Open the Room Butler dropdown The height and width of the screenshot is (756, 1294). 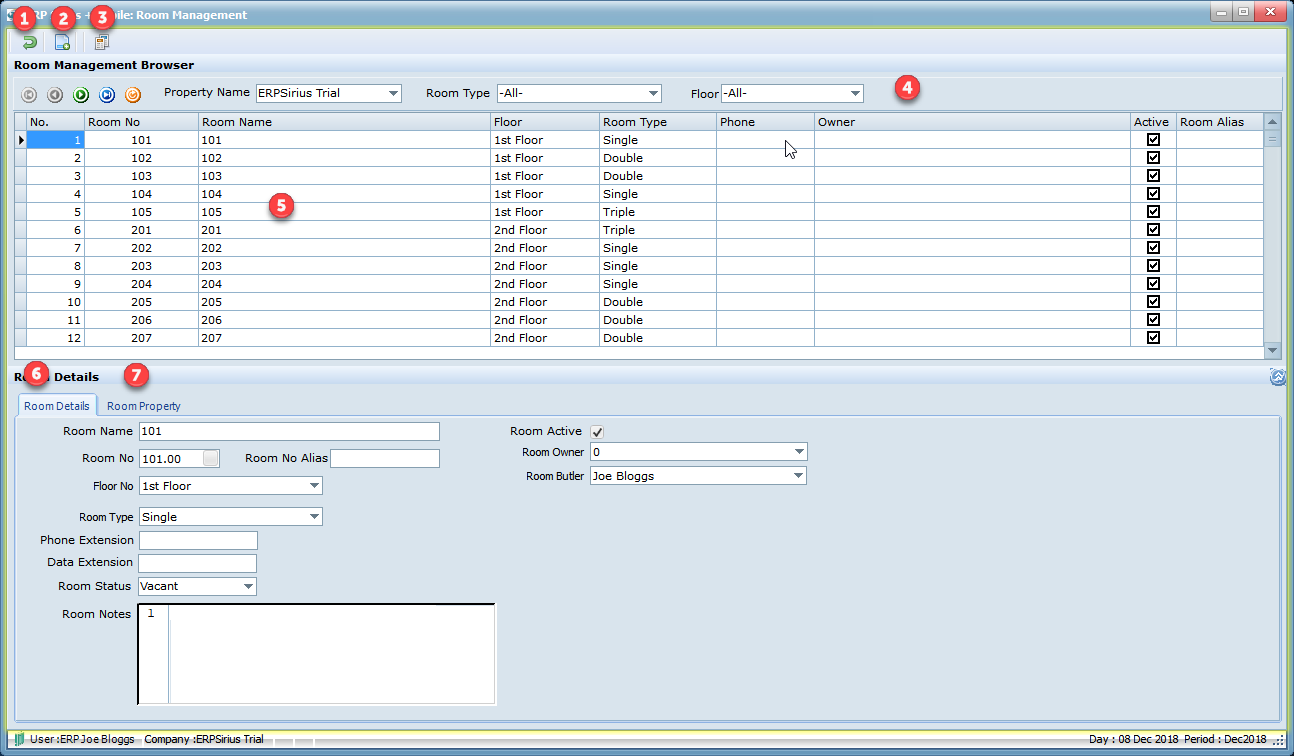(x=798, y=476)
